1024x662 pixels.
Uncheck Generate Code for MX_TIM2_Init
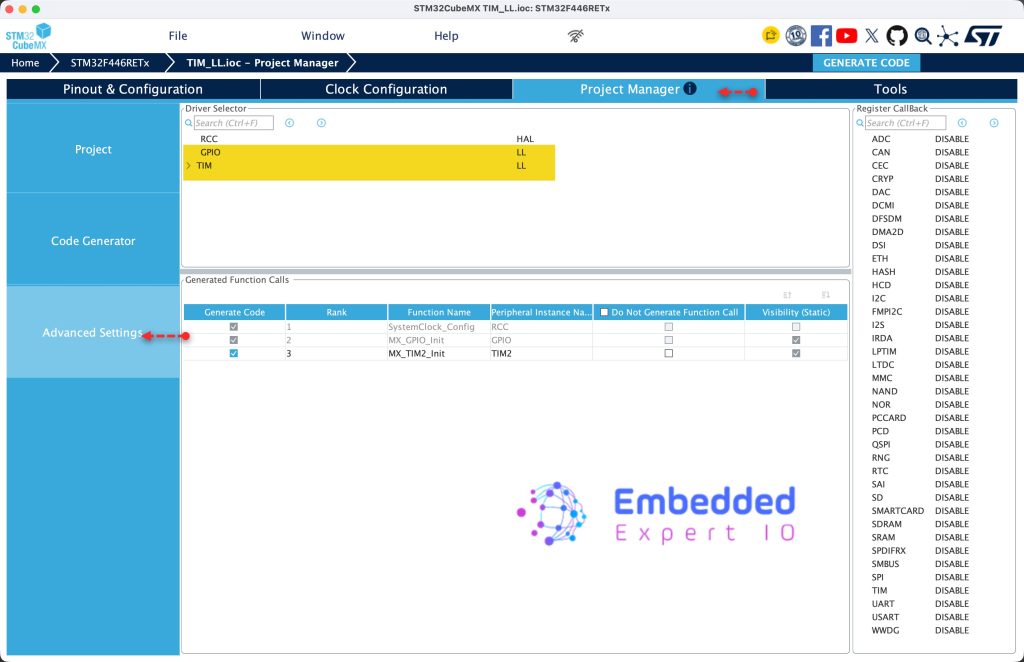pos(234,353)
